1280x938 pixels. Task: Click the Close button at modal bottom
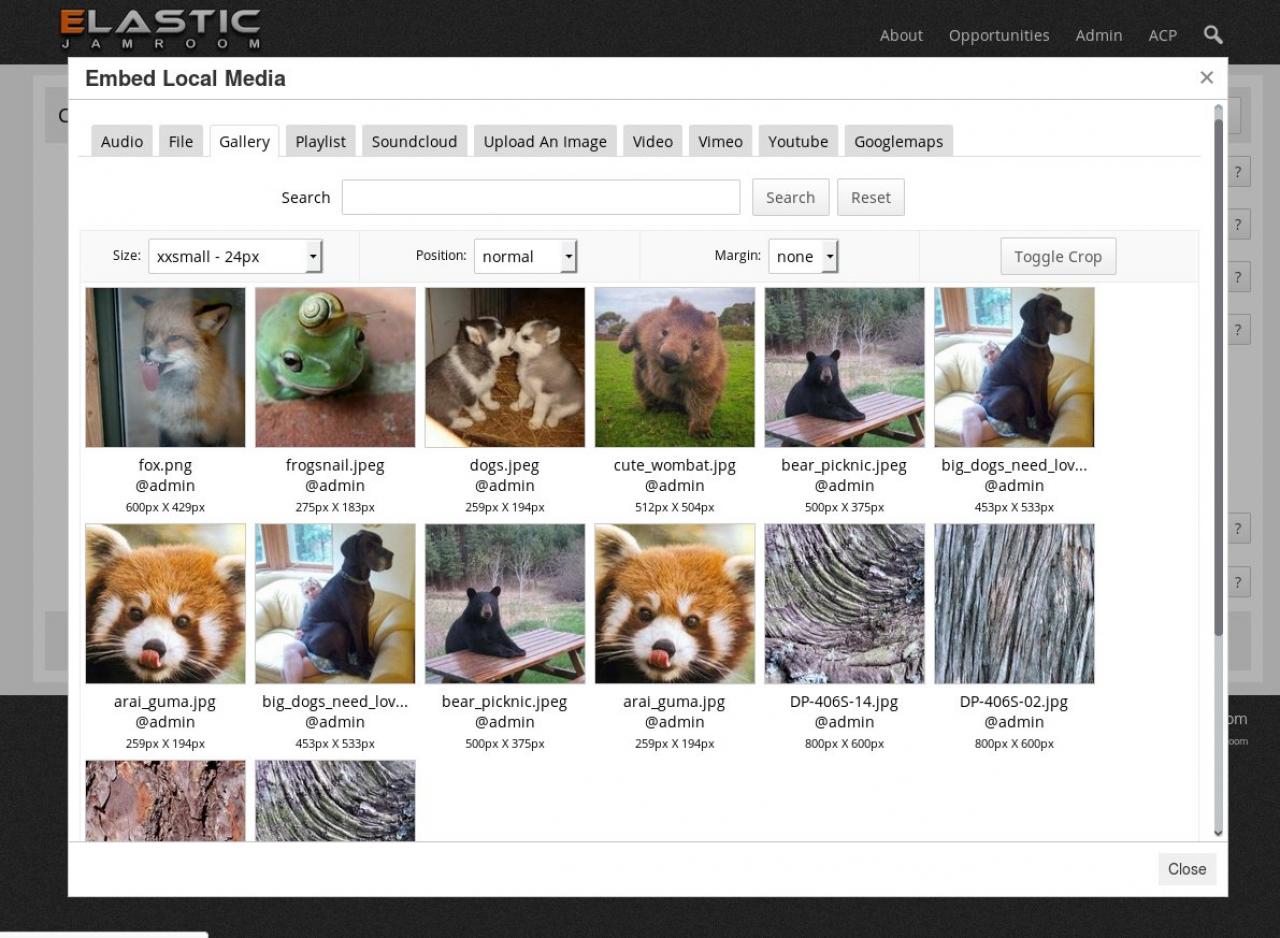1187,869
